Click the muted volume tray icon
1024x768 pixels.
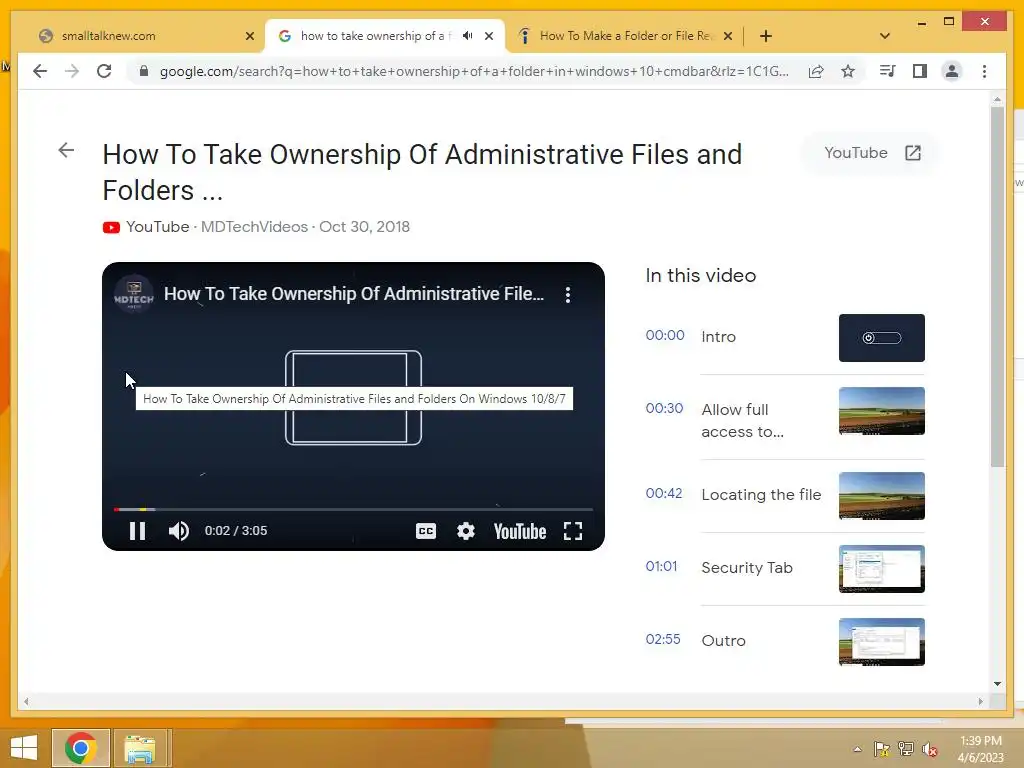930,749
